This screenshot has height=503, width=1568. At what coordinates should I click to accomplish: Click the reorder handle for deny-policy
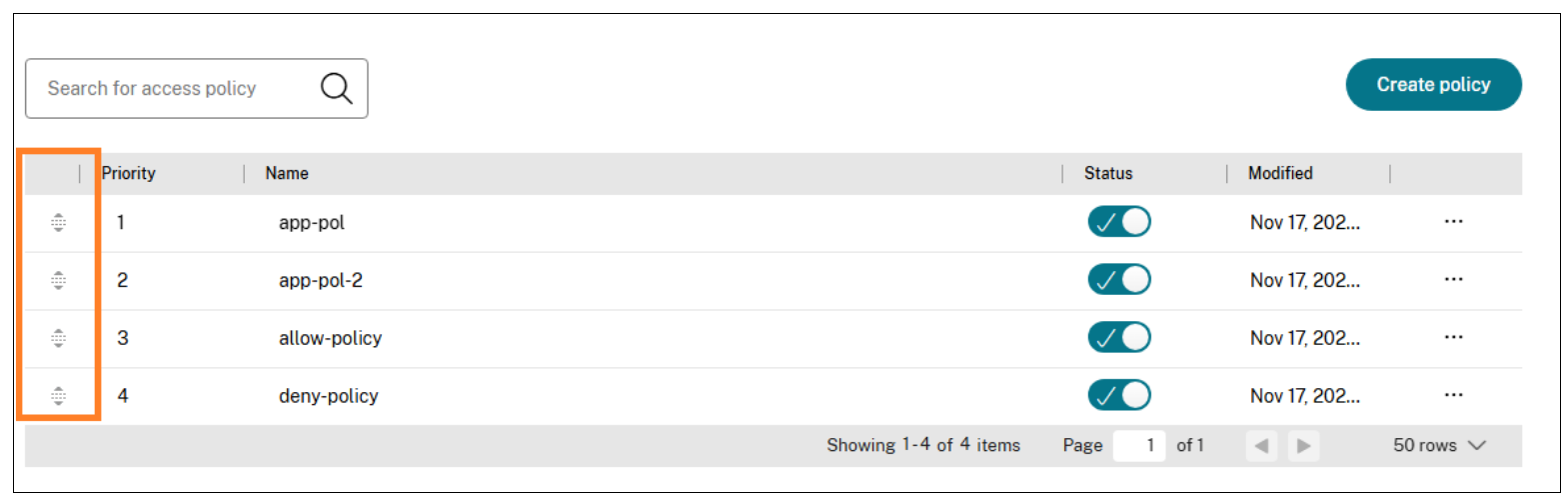tap(59, 396)
